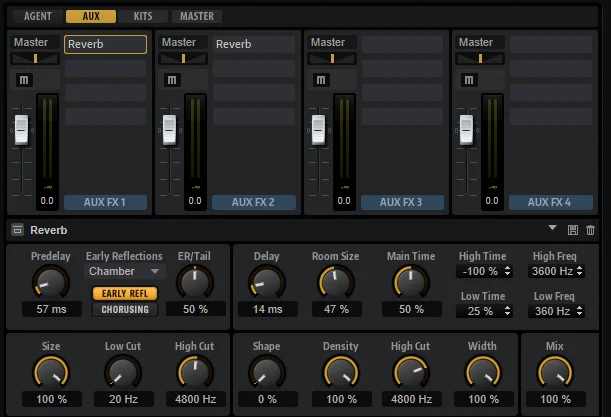
Task: Click the AUX FX 1 channel name label
Action: pos(105,202)
